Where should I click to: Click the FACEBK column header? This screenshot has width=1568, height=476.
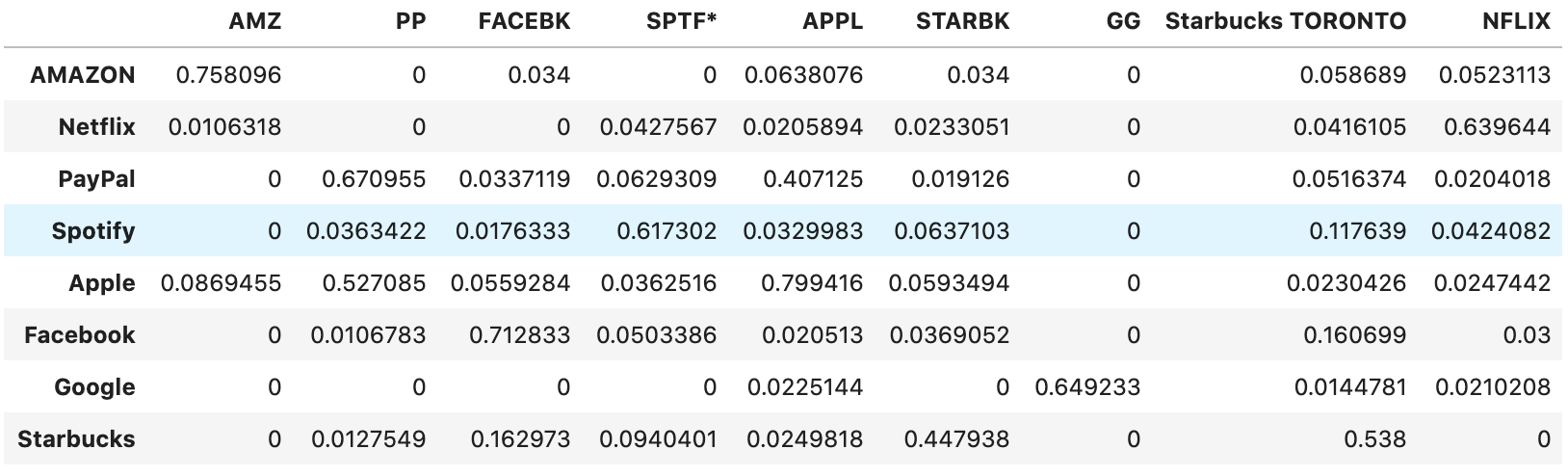(x=524, y=21)
